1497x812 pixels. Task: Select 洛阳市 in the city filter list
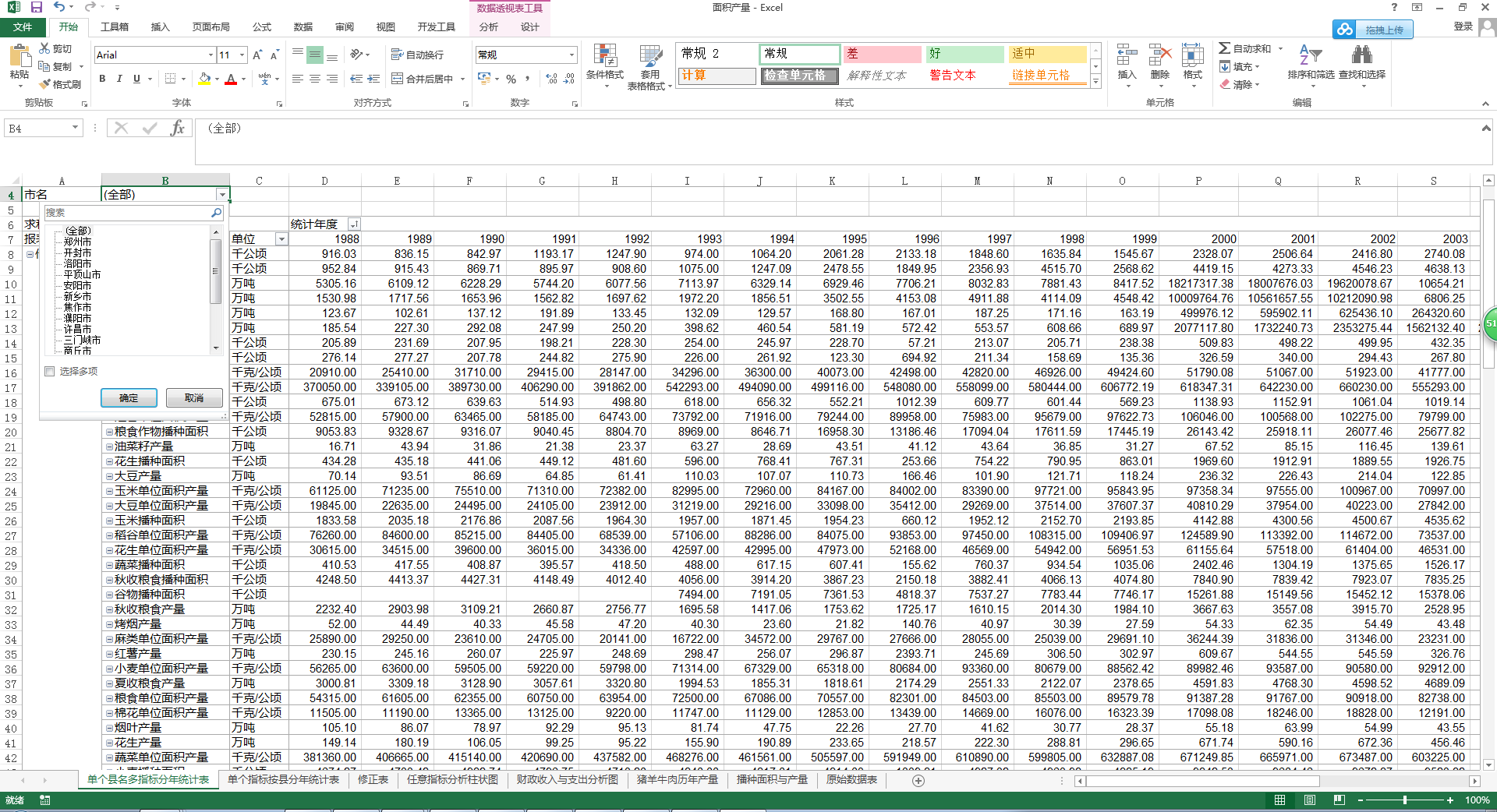[x=77, y=264]
